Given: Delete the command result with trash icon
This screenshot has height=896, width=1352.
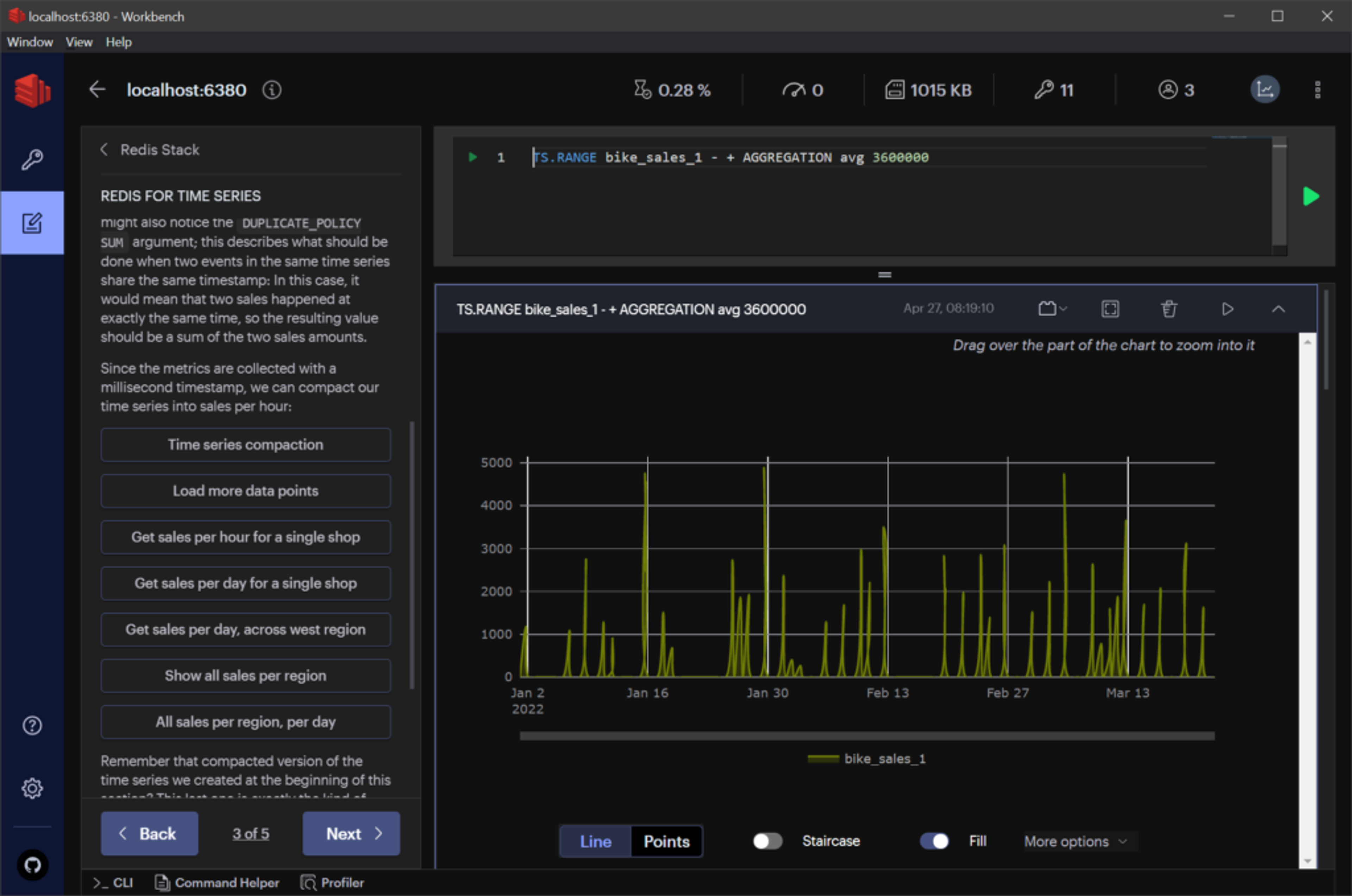Looking at the screenshot, I should click(x=1169, y=309).
